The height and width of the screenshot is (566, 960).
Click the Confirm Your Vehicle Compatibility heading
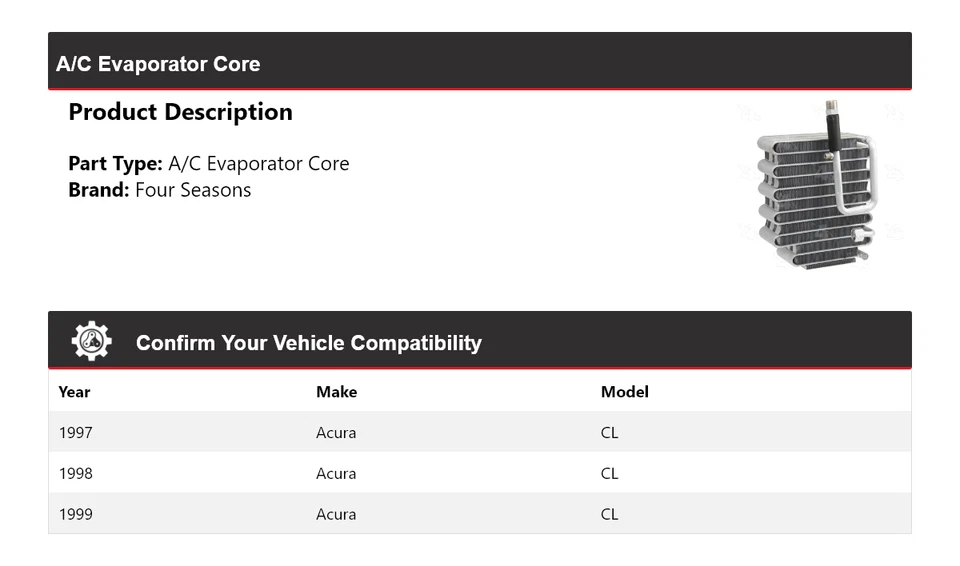tap(308, 343)
